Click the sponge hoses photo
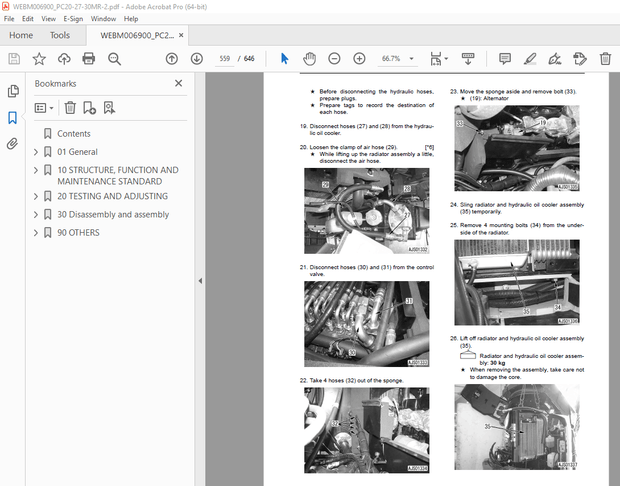Image resolution: width=620 pixels, height=486 pixels. [367, 430]
